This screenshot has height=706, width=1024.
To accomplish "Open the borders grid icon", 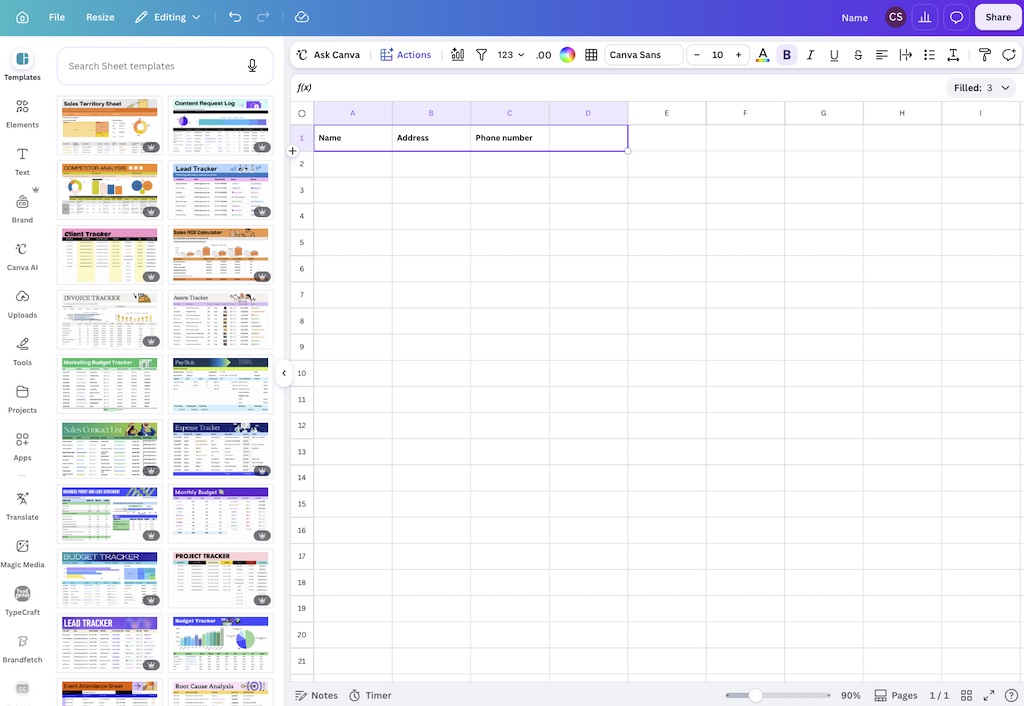I will pos(591,55).
